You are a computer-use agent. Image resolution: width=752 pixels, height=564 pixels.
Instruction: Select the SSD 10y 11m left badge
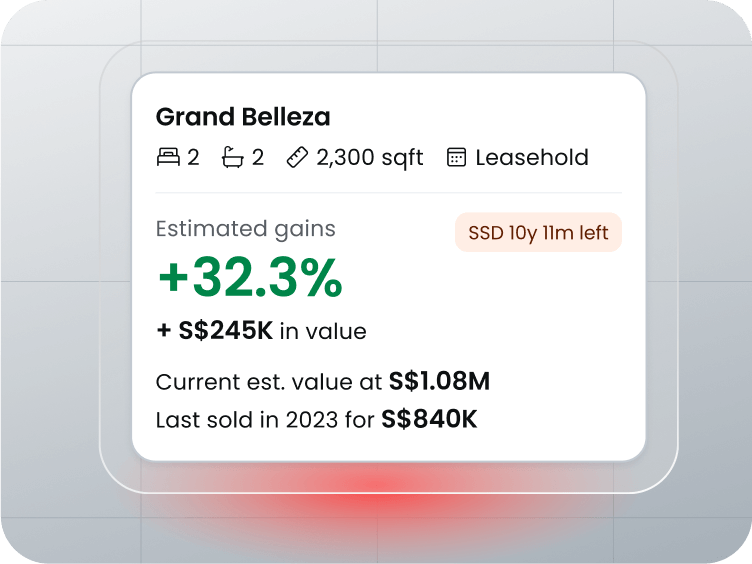coord(538,233)
